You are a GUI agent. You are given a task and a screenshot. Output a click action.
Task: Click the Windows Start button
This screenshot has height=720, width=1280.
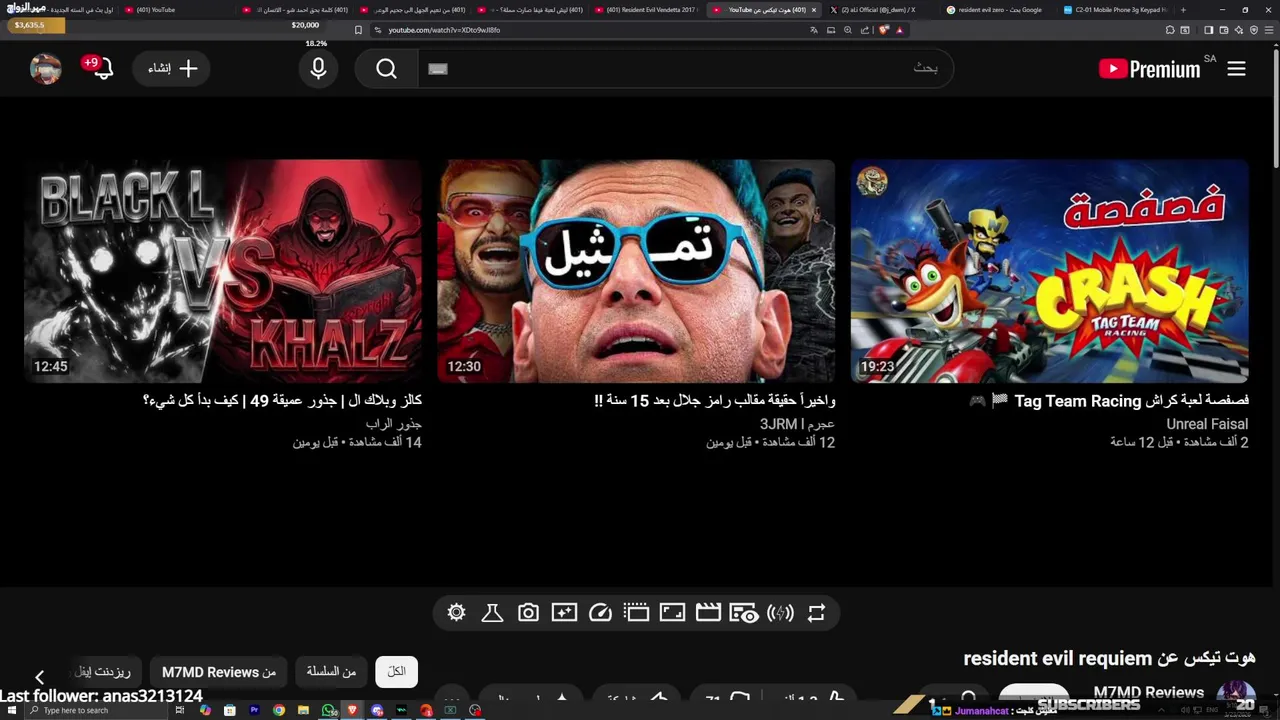pos(11,710)
